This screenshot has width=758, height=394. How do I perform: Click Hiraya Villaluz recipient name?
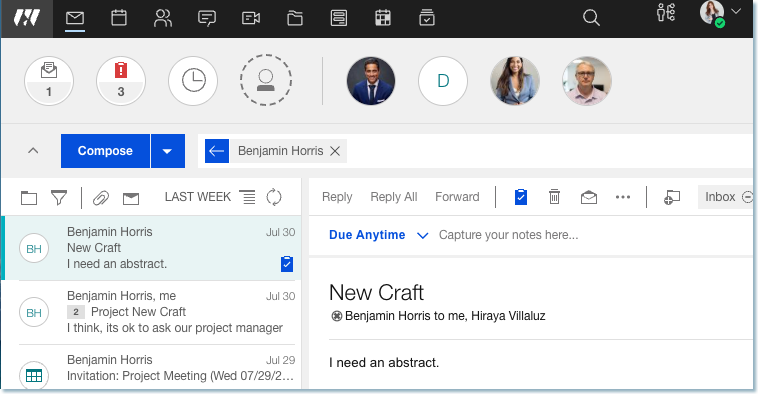tap(508, 316)
